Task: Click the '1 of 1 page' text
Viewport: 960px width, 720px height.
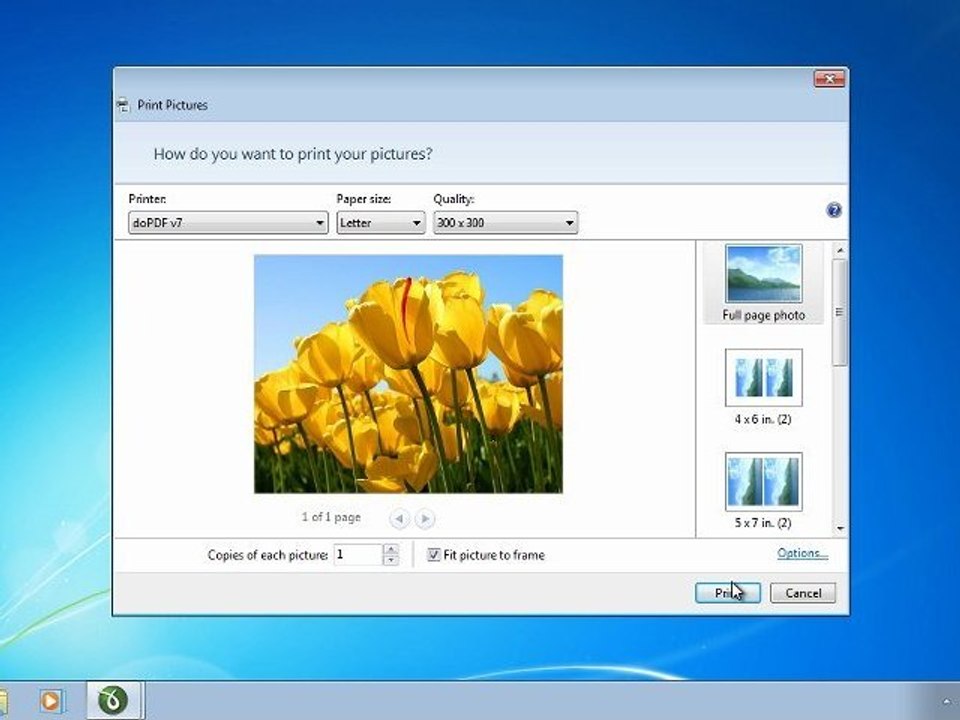Action: coord(331,517)
